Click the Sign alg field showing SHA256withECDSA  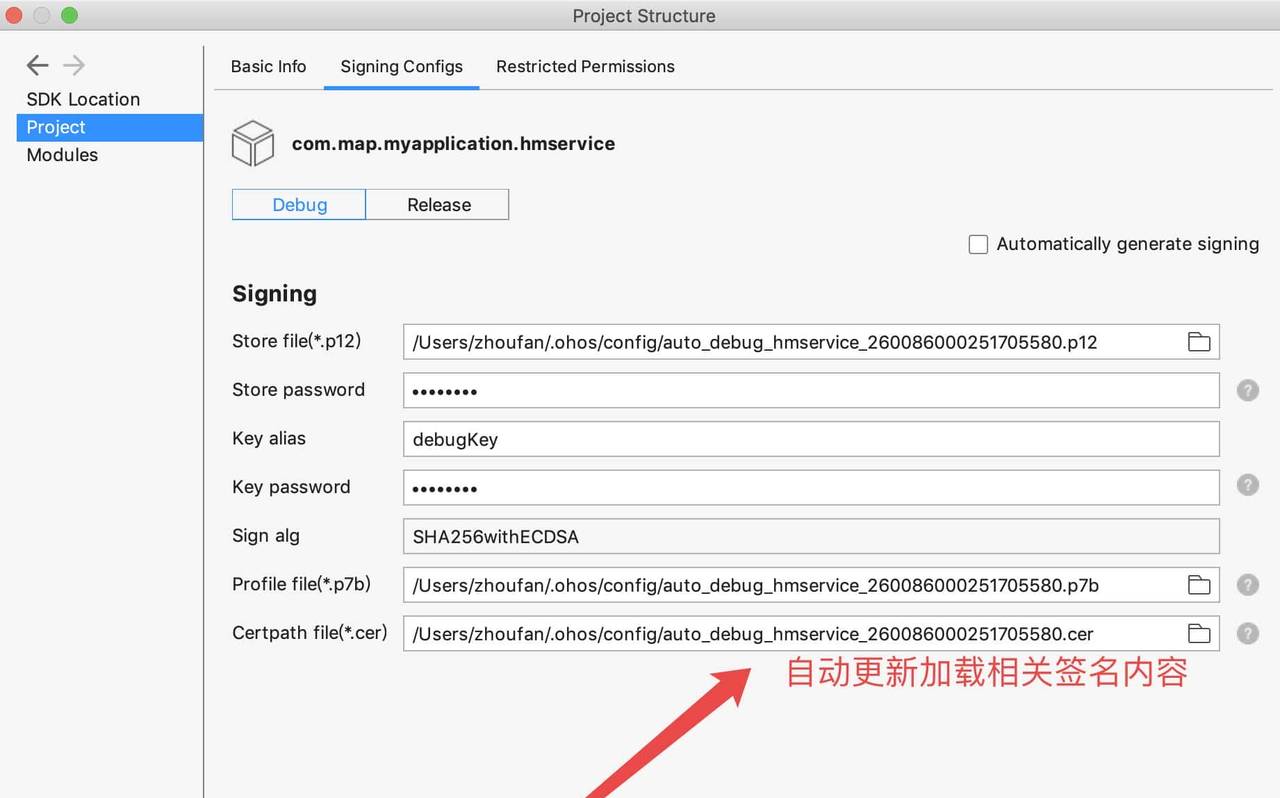coord(811,536)
